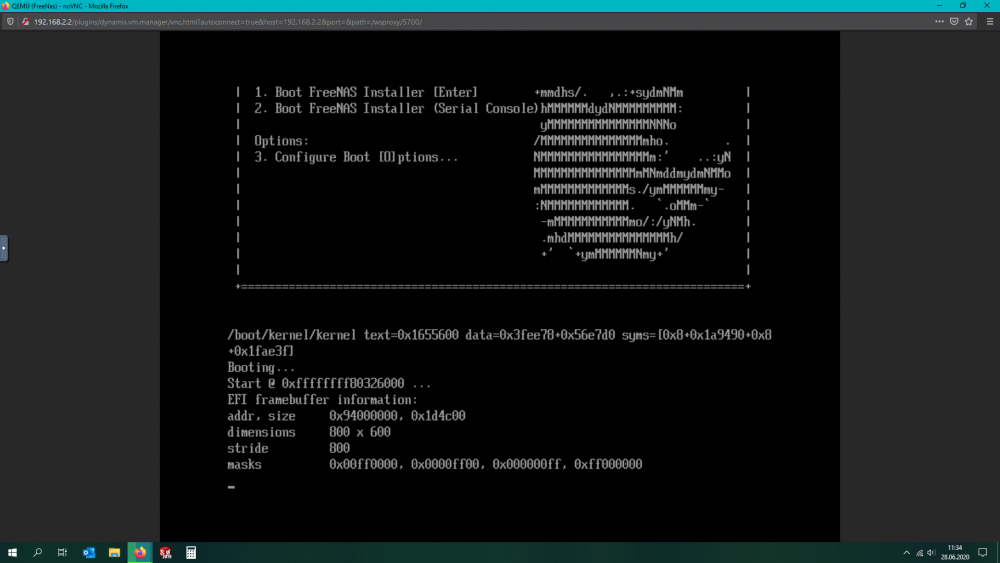Restore down the Firefox window

click(x=963, y=6)
